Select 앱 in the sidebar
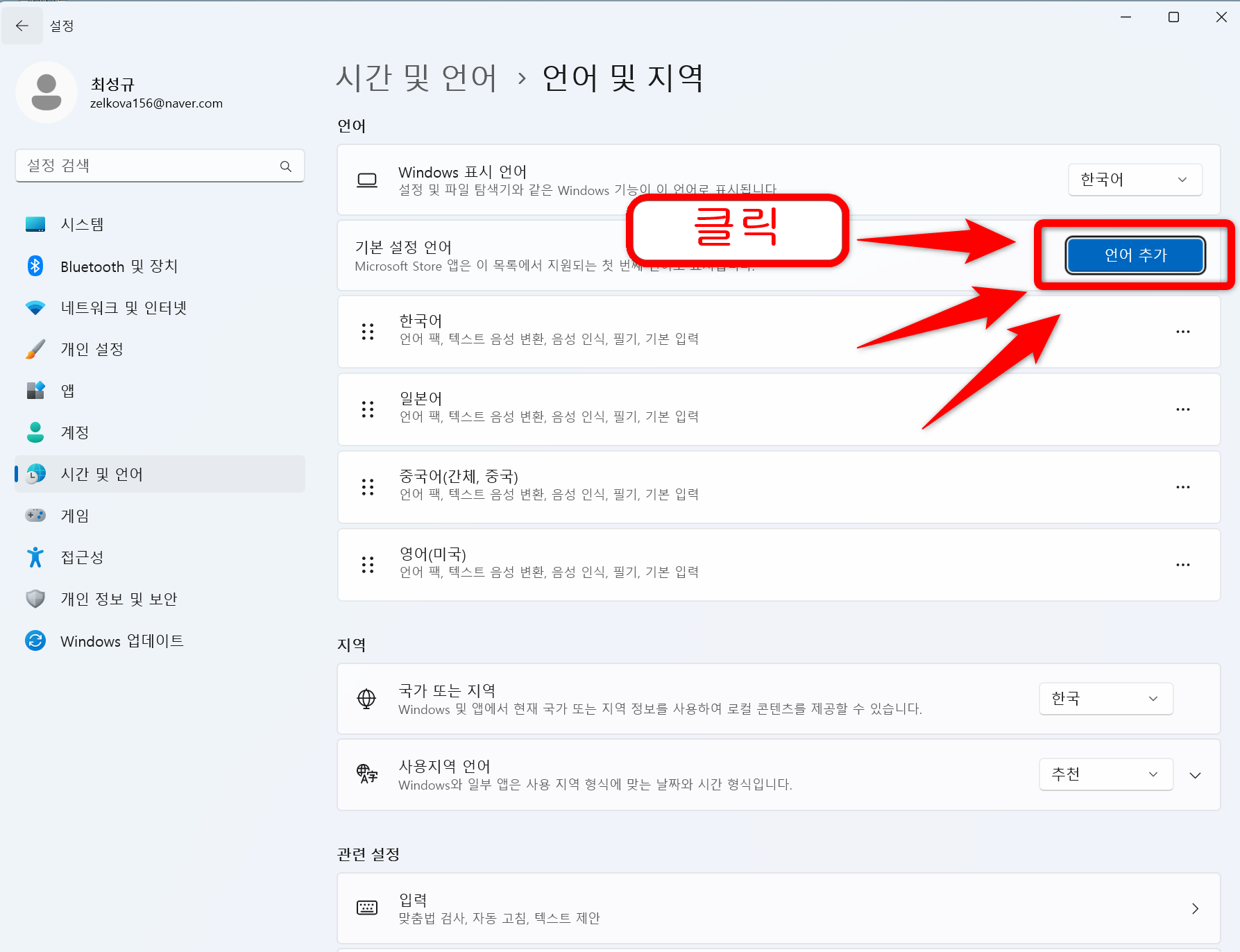This screenshot has height=952, width=1240. pyautogui.click(x=160, y=391)
